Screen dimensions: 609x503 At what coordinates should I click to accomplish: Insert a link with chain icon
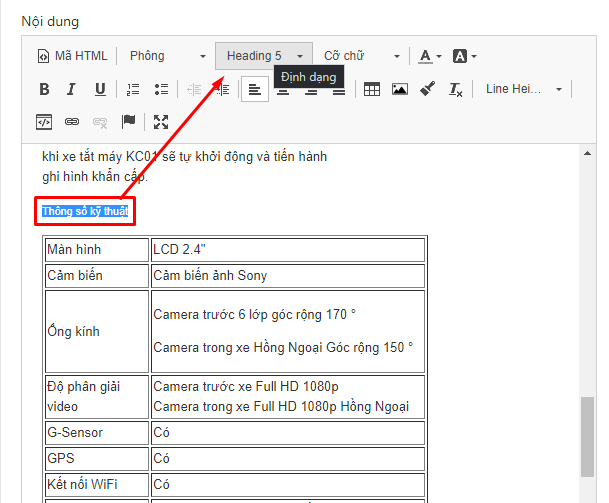[x=72, y=122]
